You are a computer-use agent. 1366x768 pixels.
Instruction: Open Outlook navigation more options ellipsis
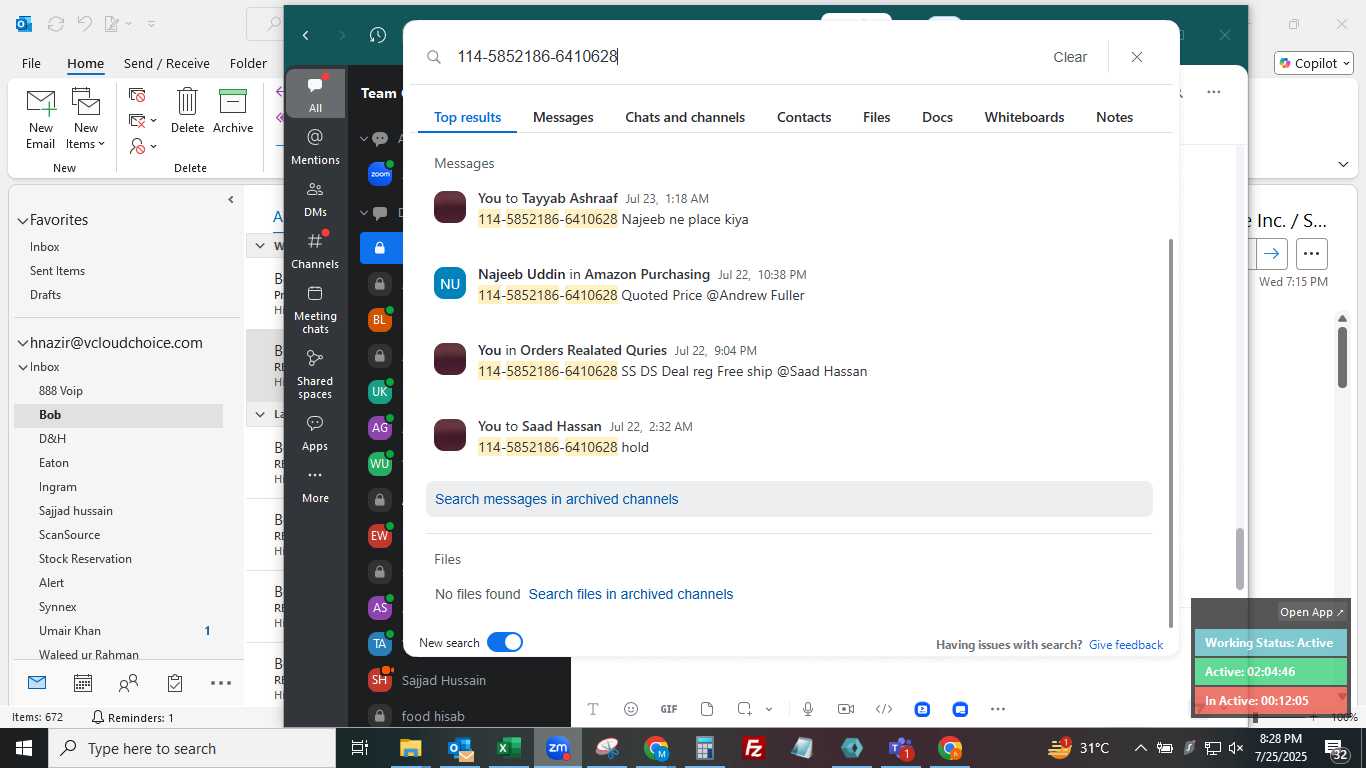221,683
